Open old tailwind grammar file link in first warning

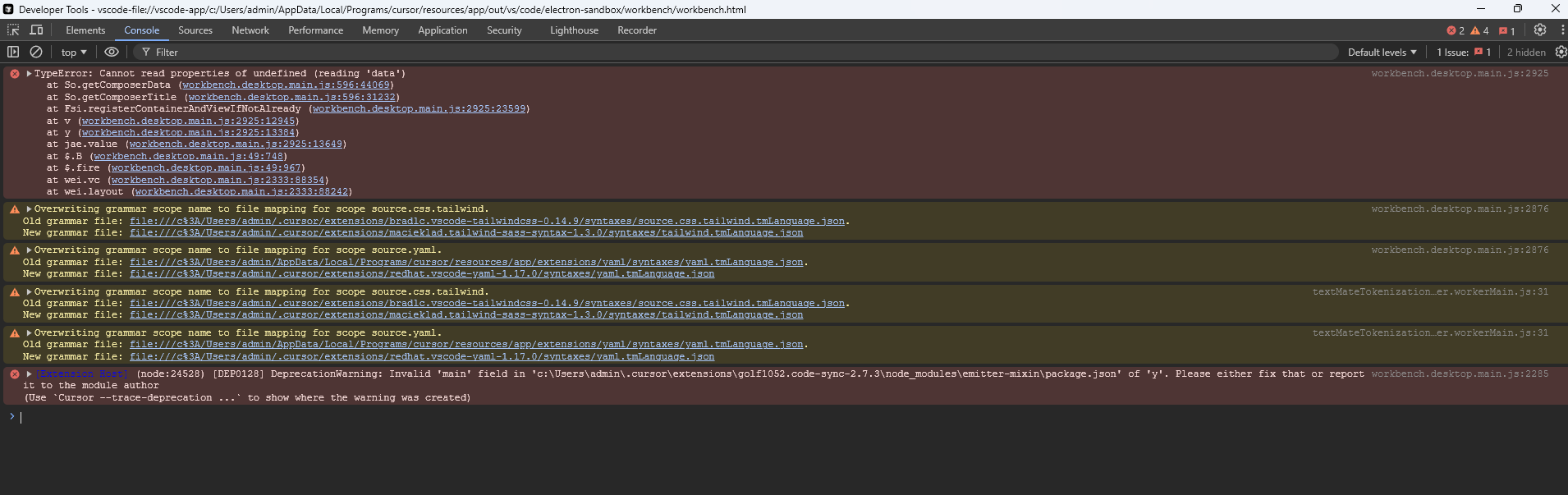coord(487,221)
